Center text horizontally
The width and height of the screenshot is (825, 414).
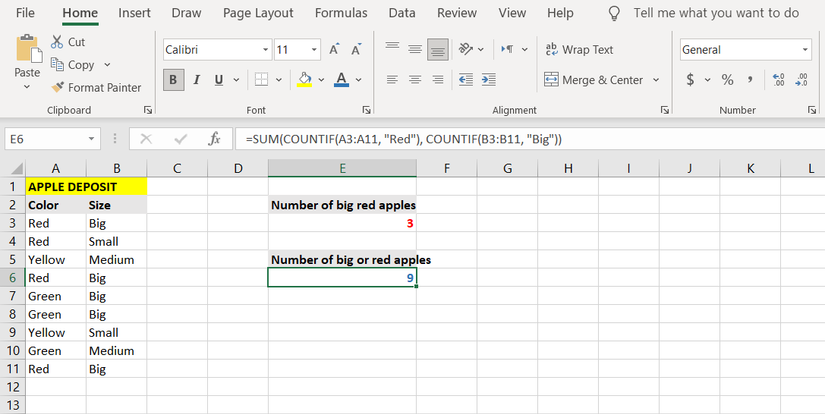point(415,79)
